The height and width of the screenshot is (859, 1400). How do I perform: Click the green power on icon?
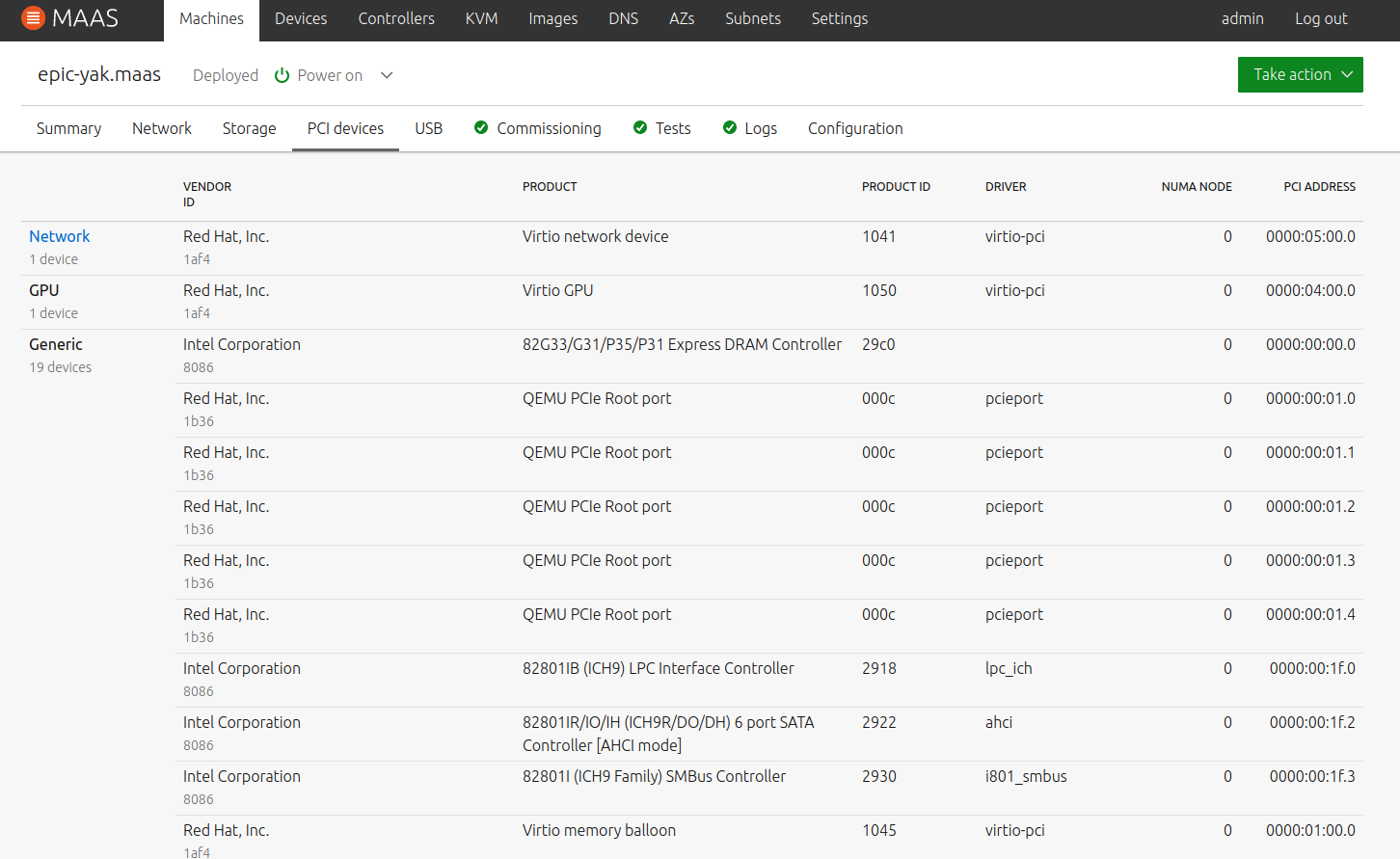click(x=282, y=75)
